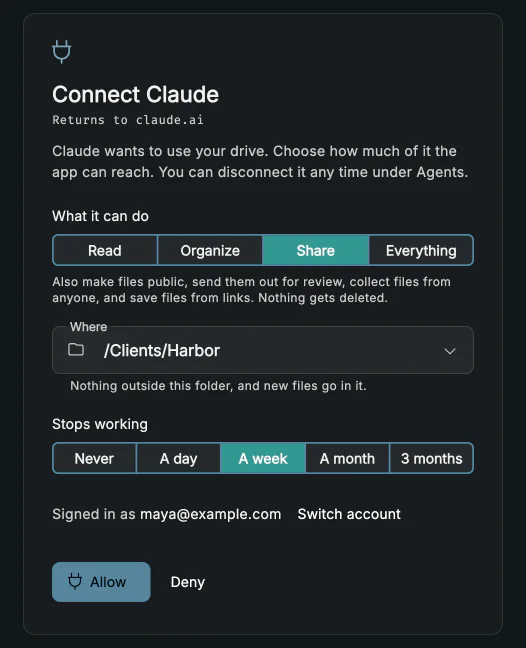Click the 'What it can do' label
Image resolution: width=526 pixels, height=648 pixels.
point(100,216)
